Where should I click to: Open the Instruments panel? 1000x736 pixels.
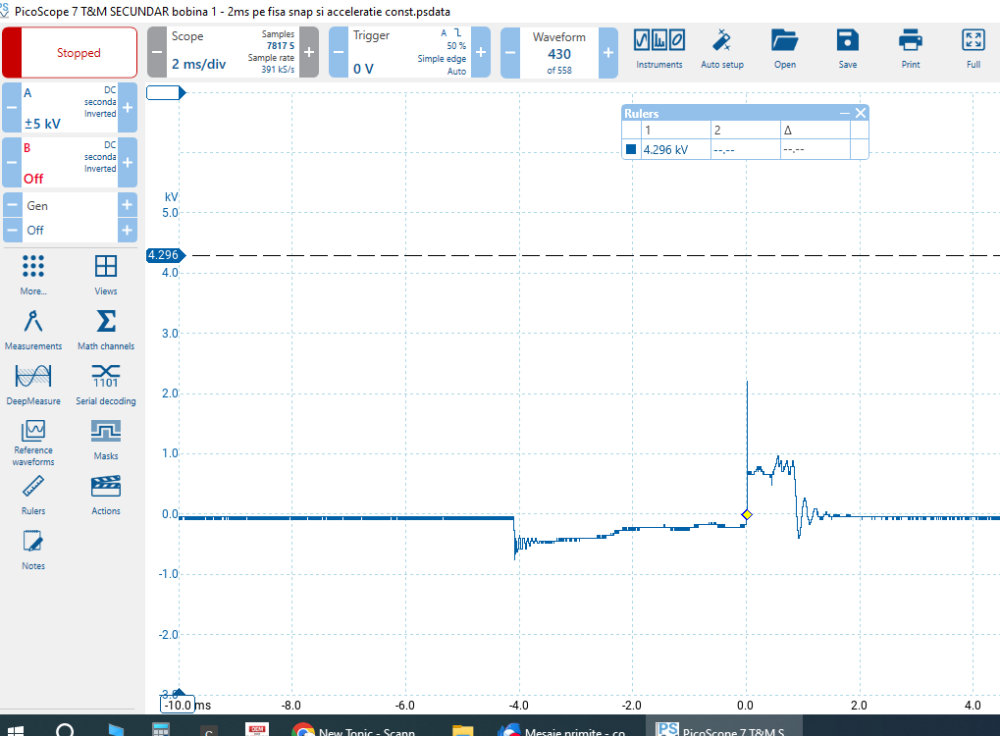pyautogui.click(x=659, y=49)
